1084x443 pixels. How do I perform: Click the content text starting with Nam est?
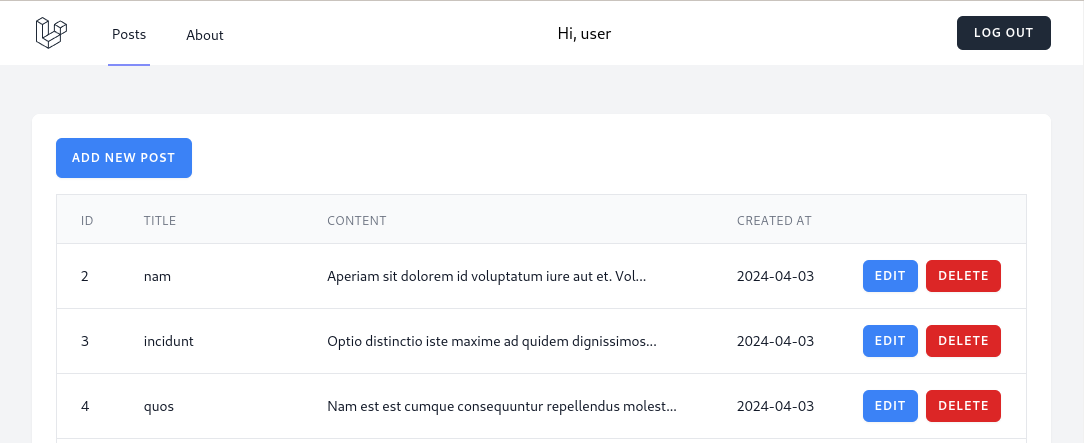pyautogui.click(x=502, y=406)
